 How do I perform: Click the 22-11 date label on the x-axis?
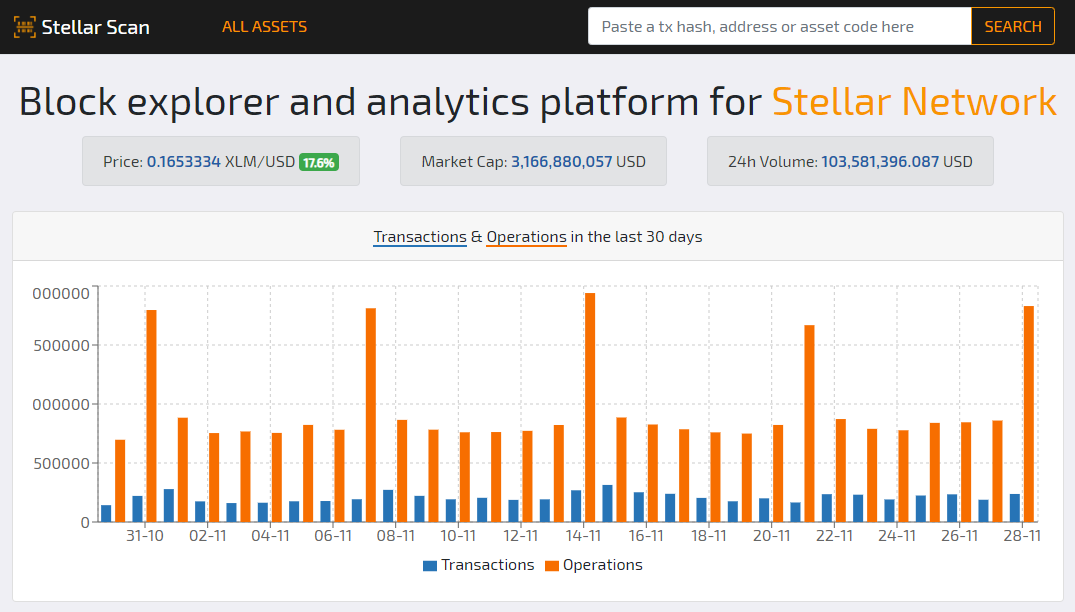[x=834, y=536]
